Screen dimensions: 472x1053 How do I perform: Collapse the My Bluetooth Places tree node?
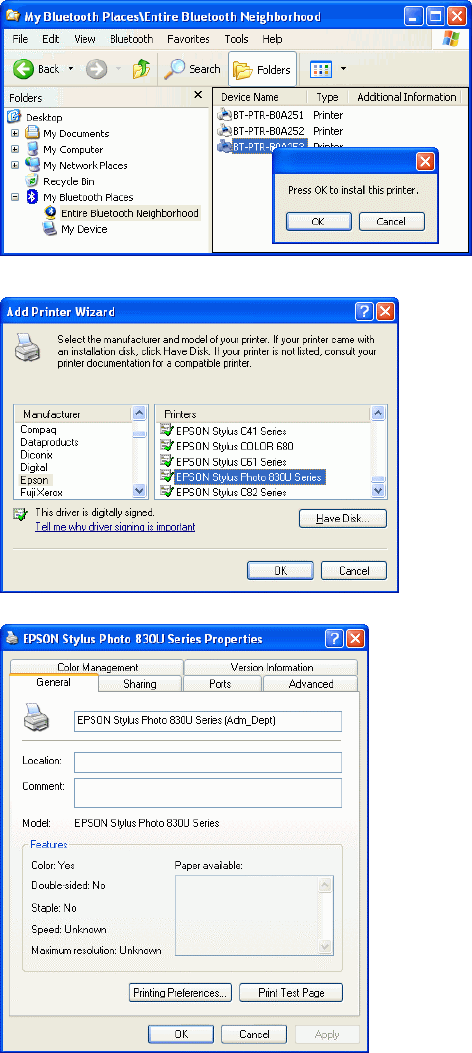pos(15,197)
